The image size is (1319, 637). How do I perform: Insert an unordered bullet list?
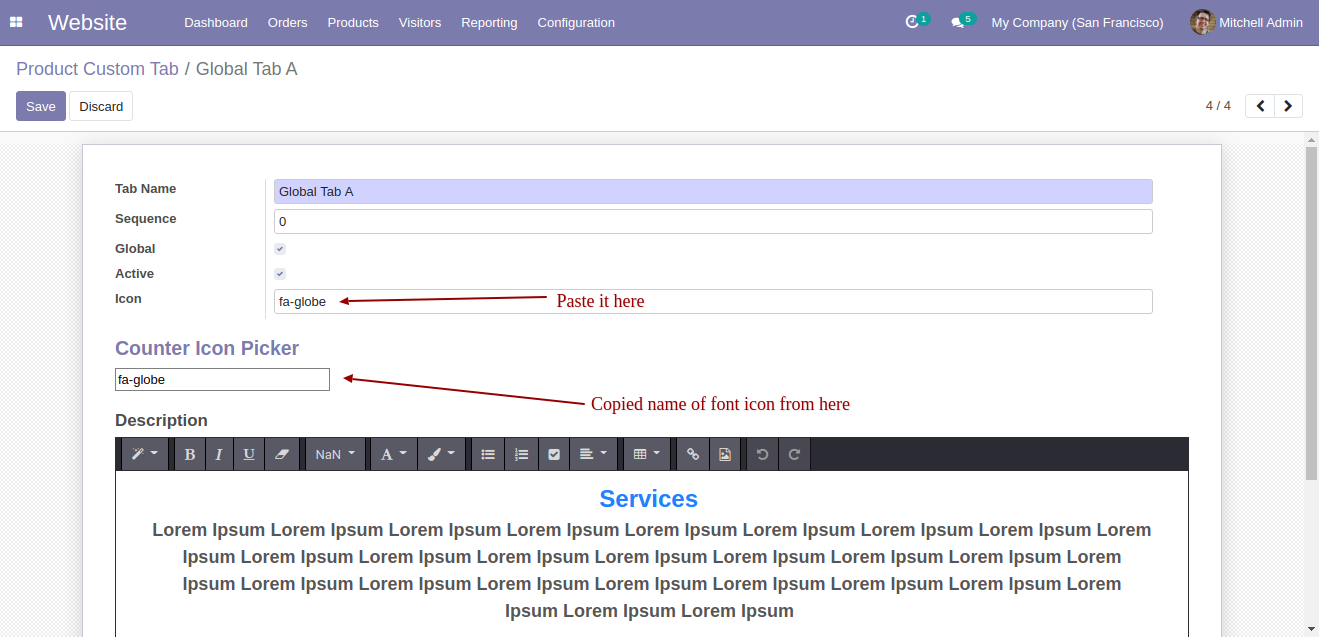coord(488,454)
